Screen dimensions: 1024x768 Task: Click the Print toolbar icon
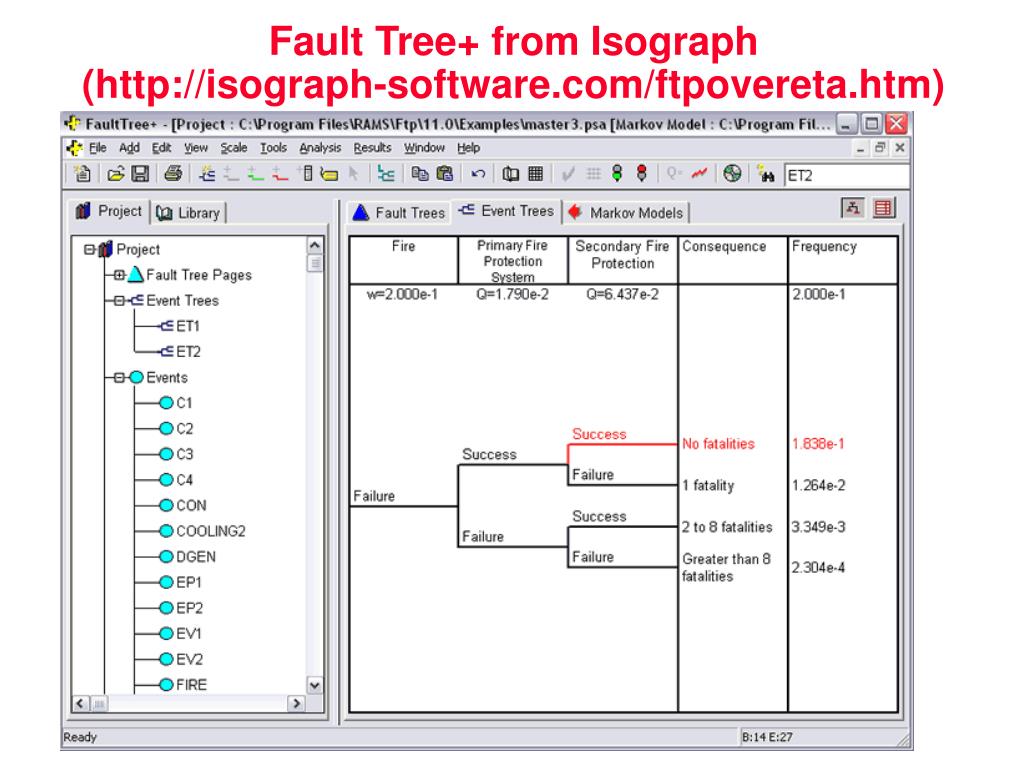coord(173,174)
